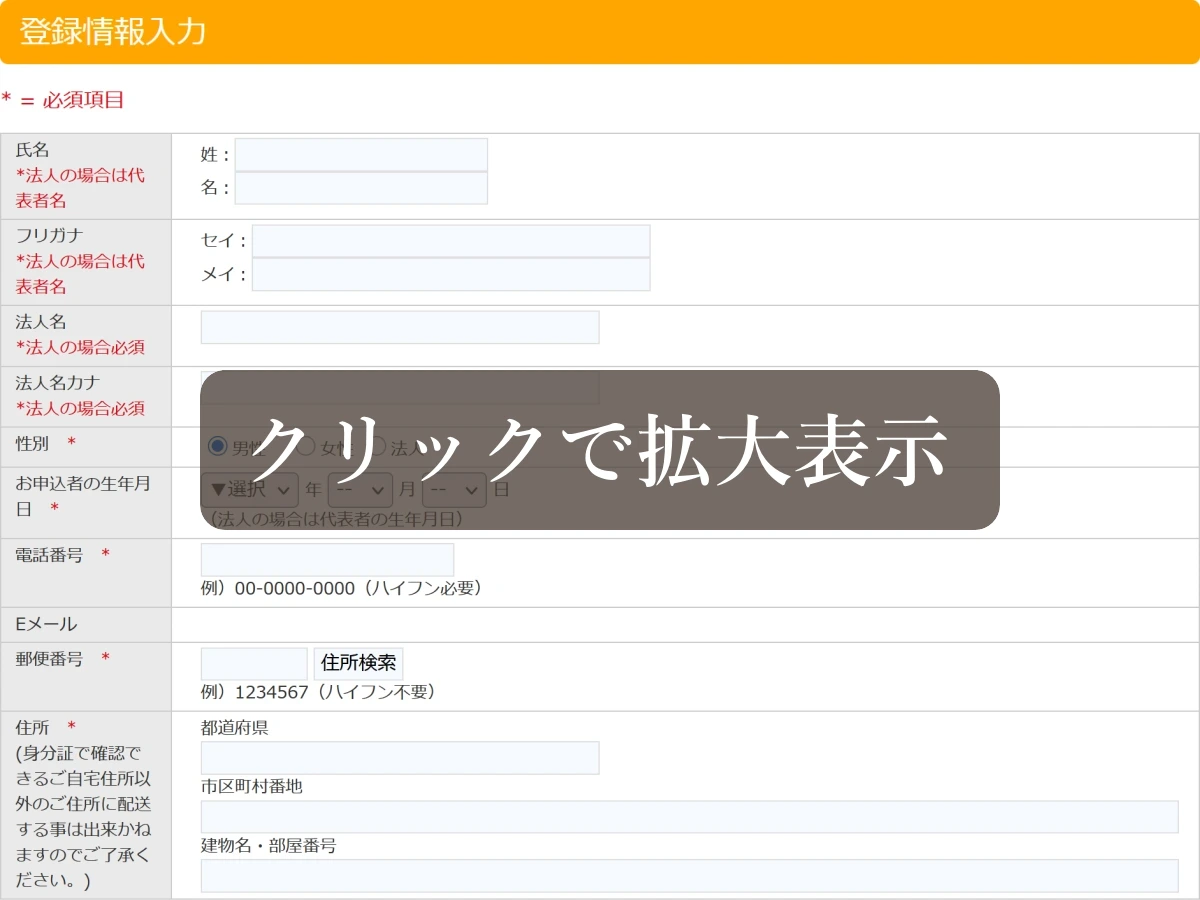Click the 住所検索 button

[x=359, y=664]
